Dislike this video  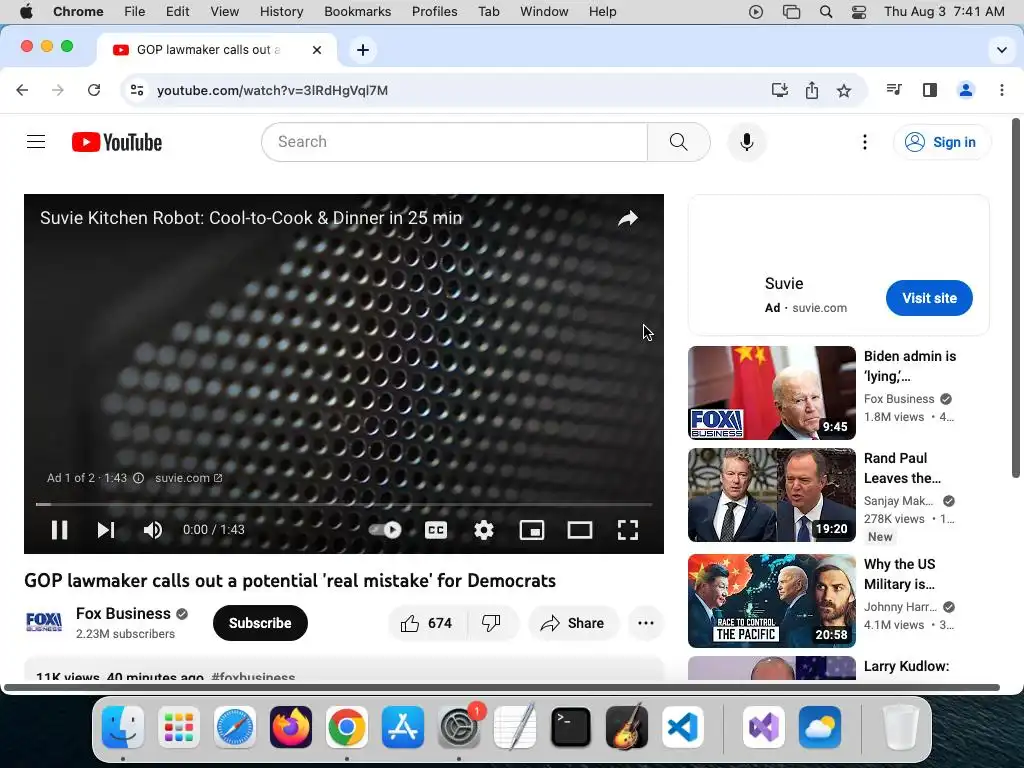point(492,623)
